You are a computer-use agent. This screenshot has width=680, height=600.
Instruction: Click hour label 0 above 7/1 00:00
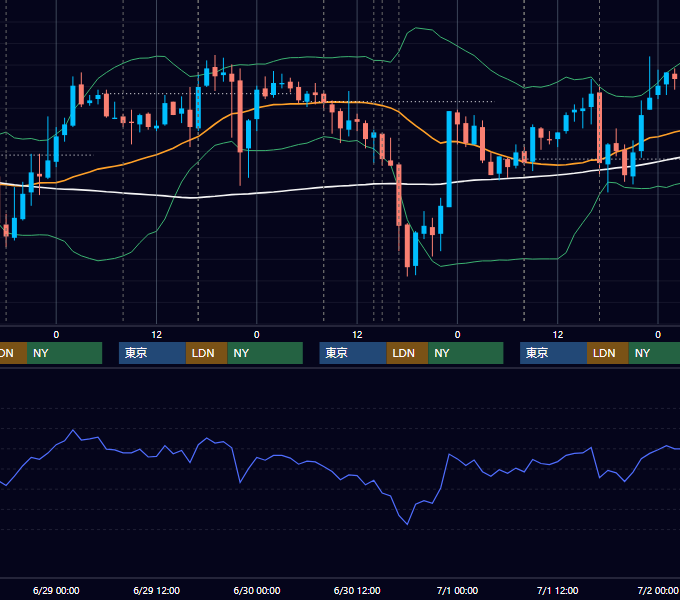click(457, 335)
